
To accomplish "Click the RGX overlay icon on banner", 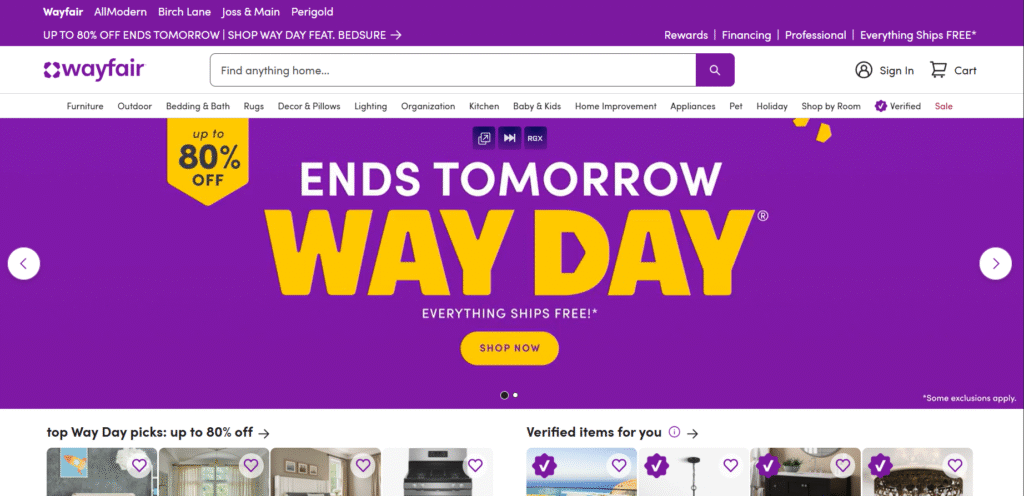I will coord(535,138).
